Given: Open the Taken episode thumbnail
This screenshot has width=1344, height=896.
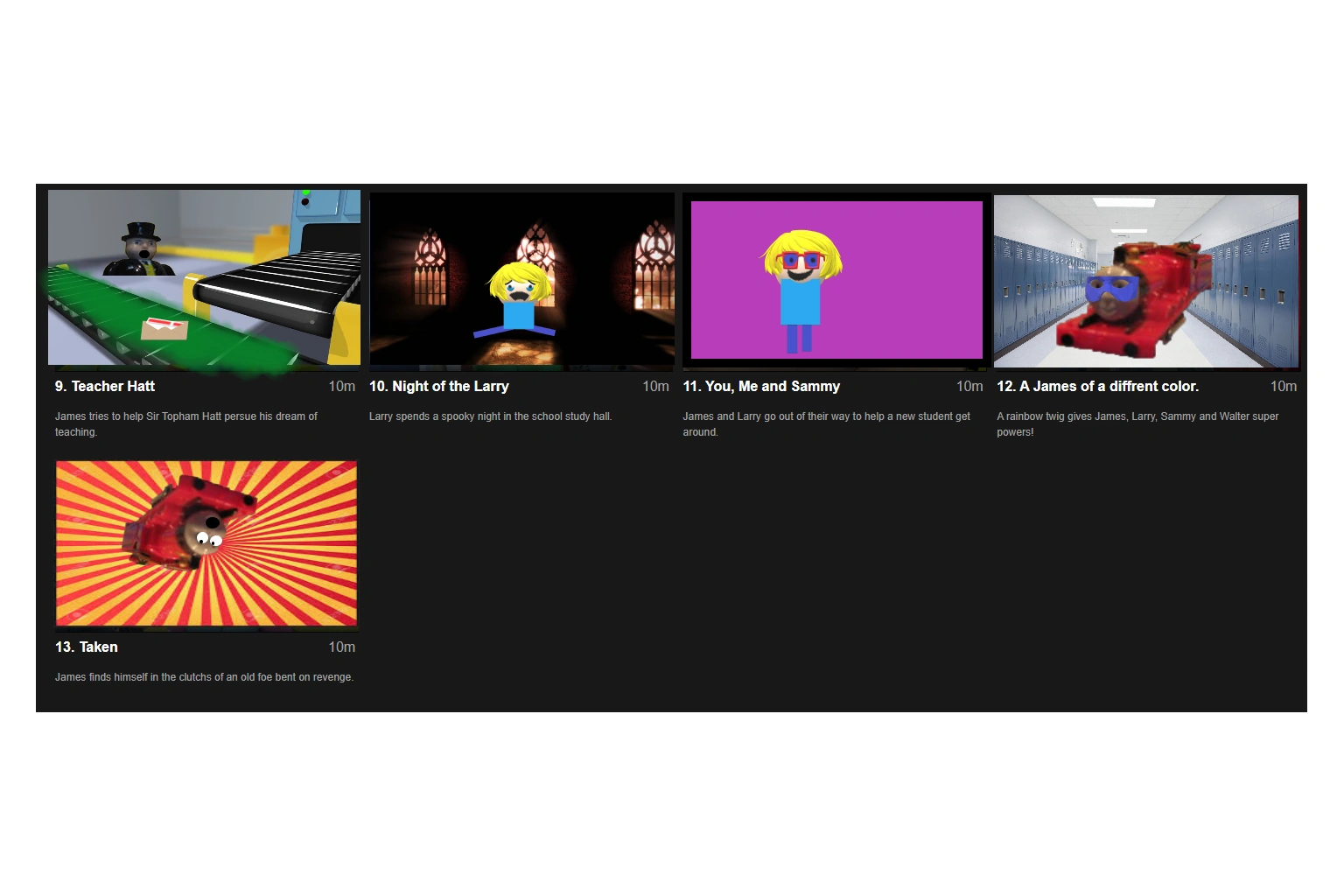Looking at the screenshot, I should pos(206,543).
